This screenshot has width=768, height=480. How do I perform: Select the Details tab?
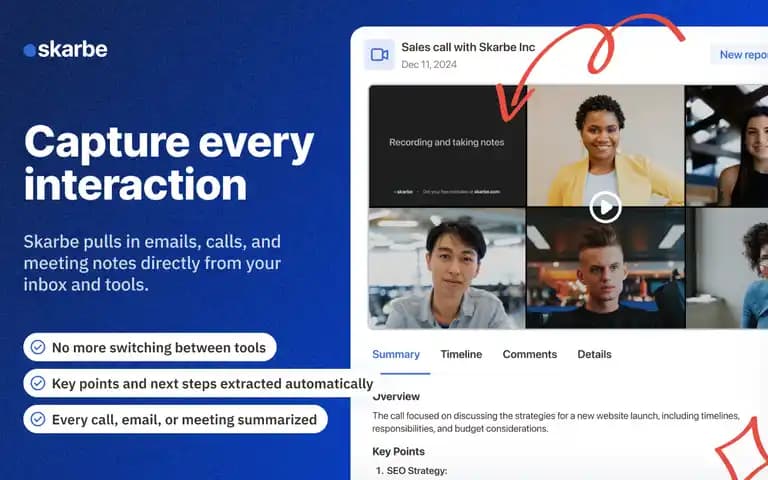(x=594, y=354)
